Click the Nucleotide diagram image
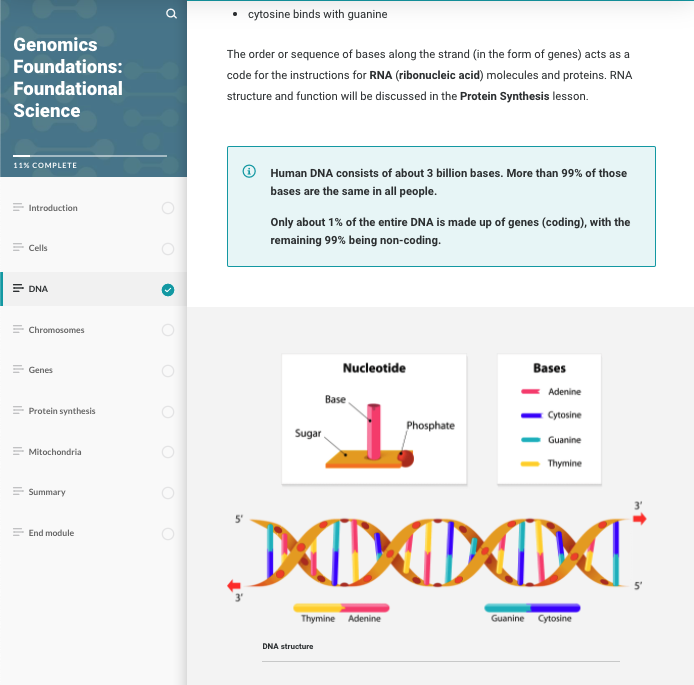The width and height of the screenshot is (694, 685). [x=374, y=419]
